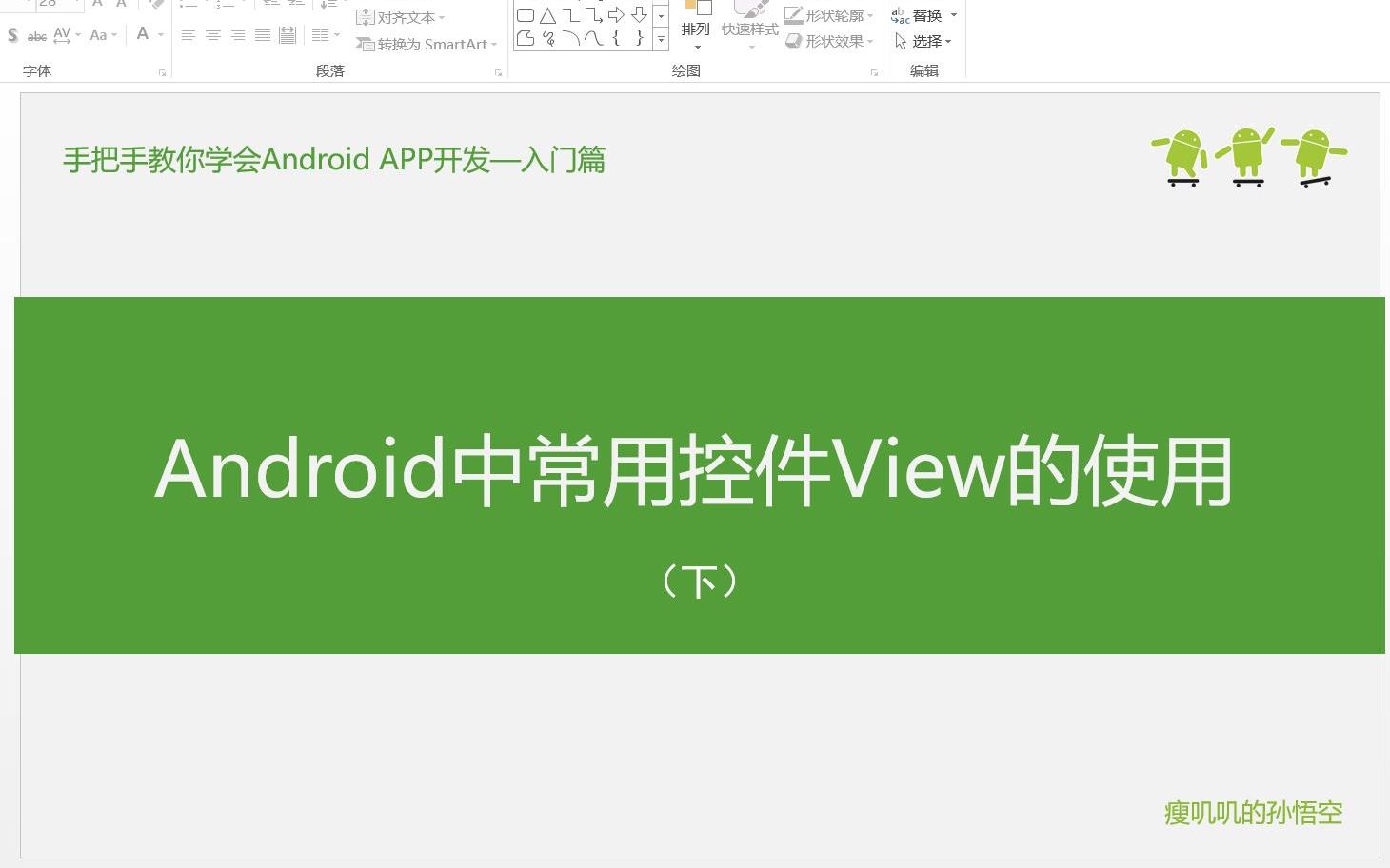Select the curve shape tool
This screenshot has width=1390, height=868.
[594, 38]
